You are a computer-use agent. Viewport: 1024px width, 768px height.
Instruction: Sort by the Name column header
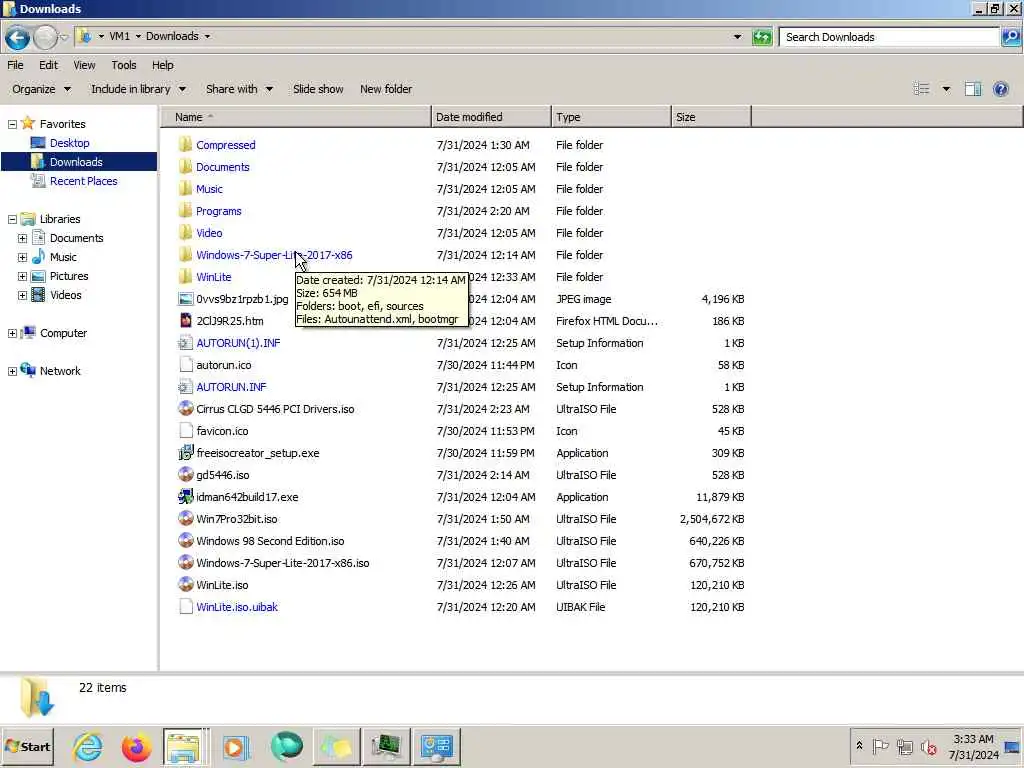pos(296,117)
